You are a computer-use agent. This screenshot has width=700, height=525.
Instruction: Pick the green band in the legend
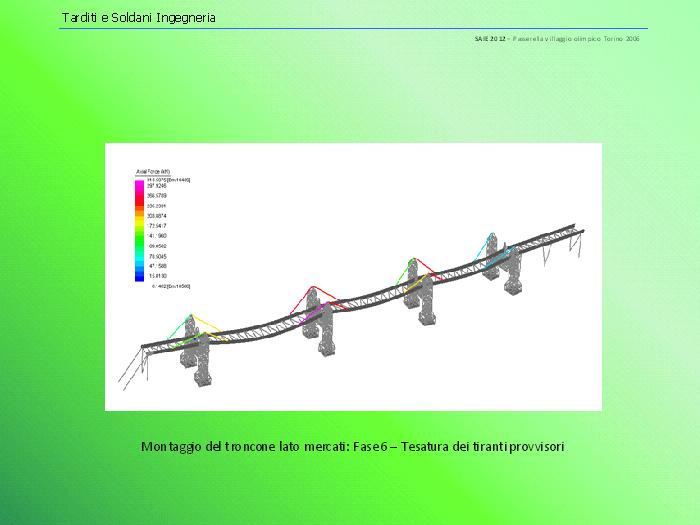click(141, 240)
